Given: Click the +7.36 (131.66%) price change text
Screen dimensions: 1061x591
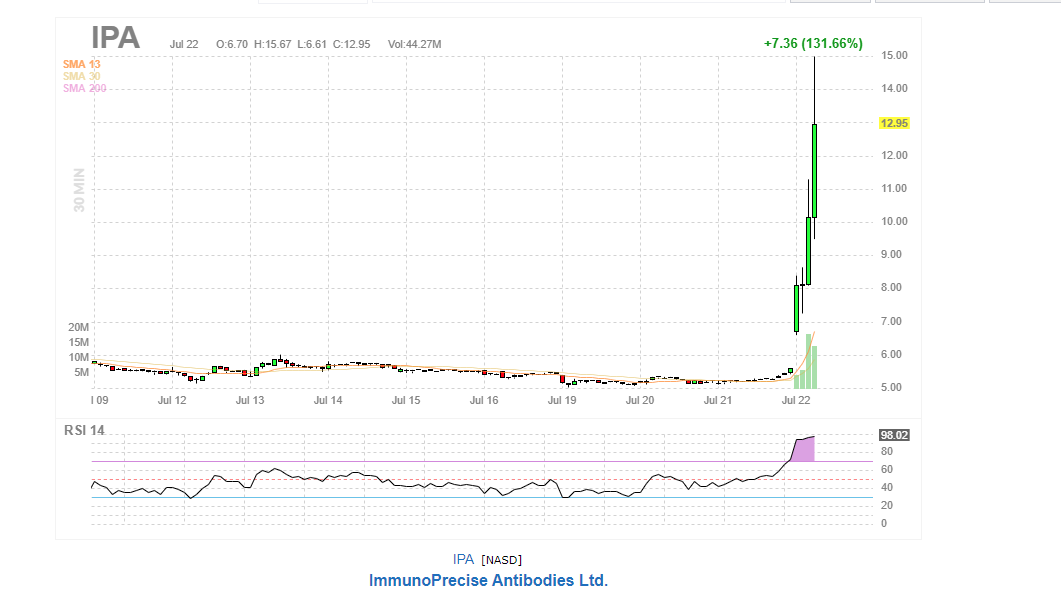Looking at the screenshot, I should click(812, 43).
